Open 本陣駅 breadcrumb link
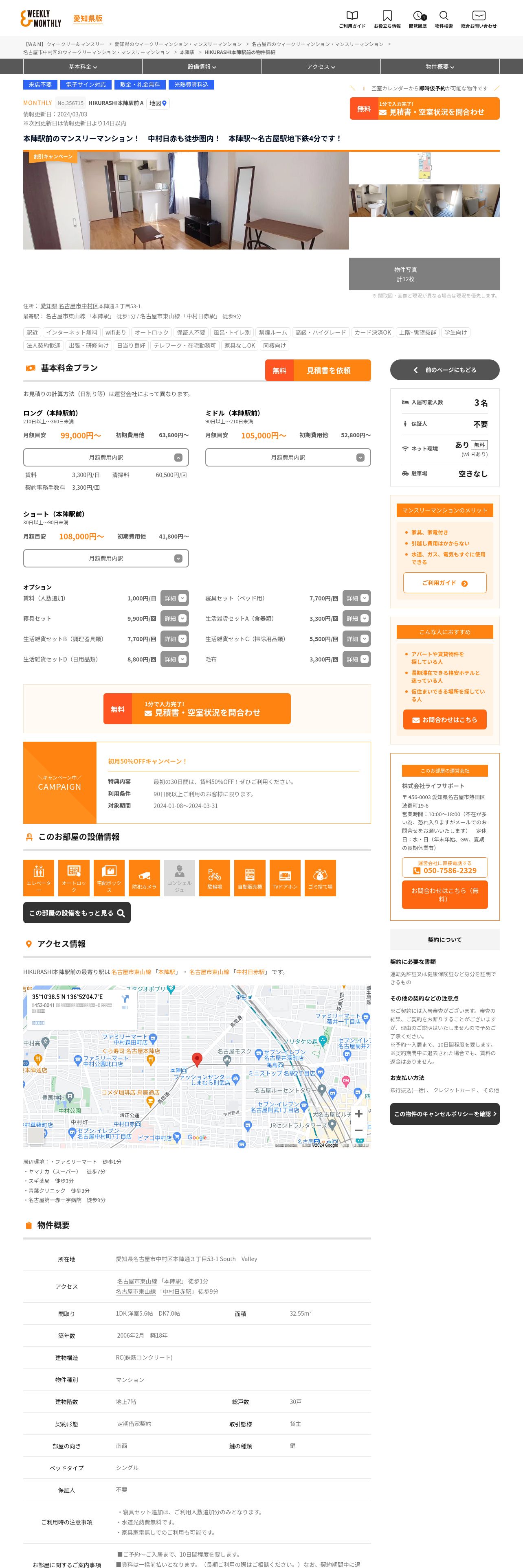This screenshot has width=523, height=1568. (x=187, y=53)
